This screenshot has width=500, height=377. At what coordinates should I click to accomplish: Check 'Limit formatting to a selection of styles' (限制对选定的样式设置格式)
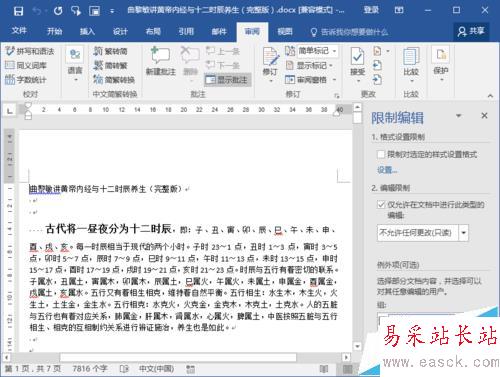point(380,154)
